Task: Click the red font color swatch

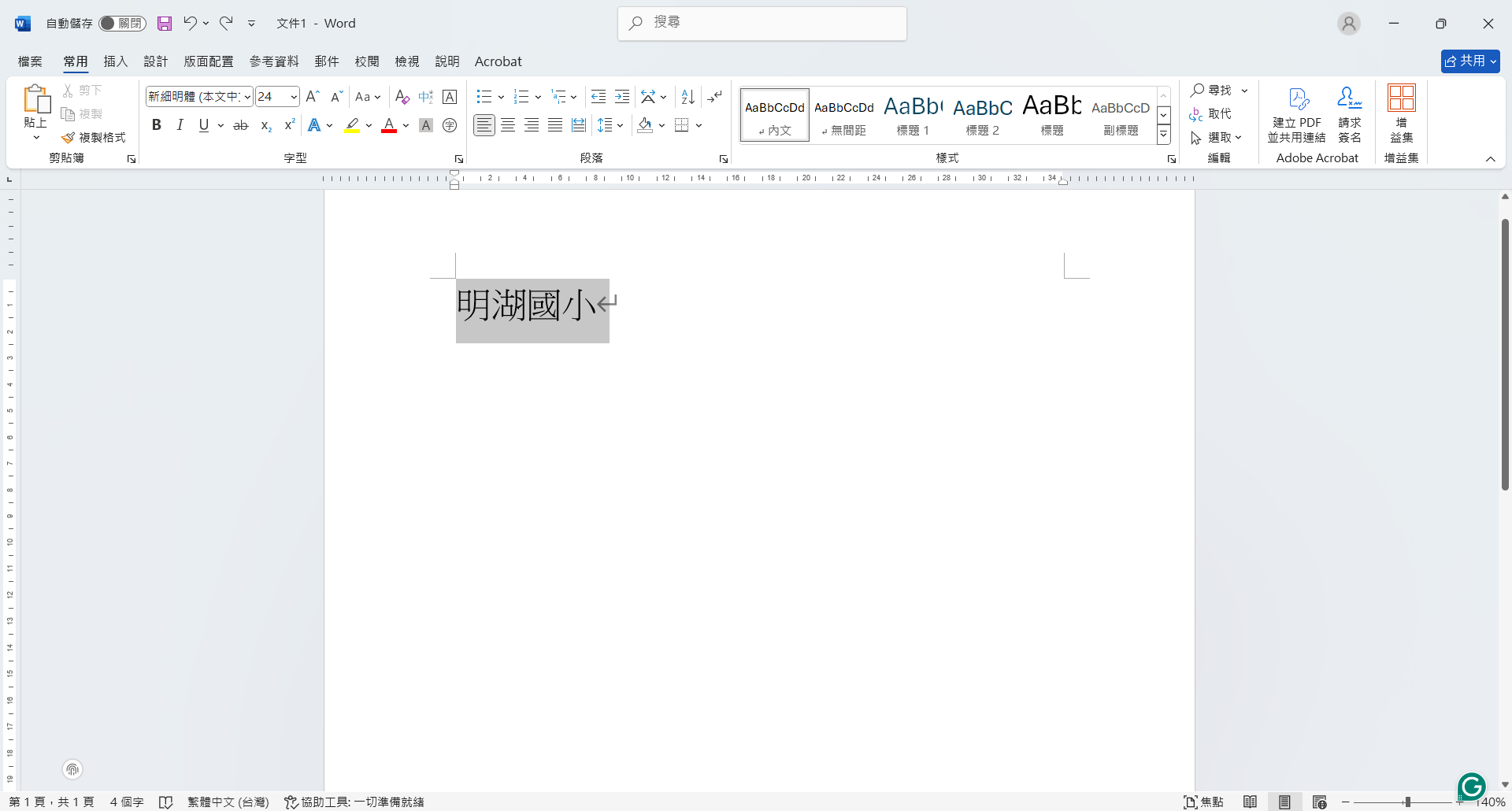Action: [x=389, y=125]
